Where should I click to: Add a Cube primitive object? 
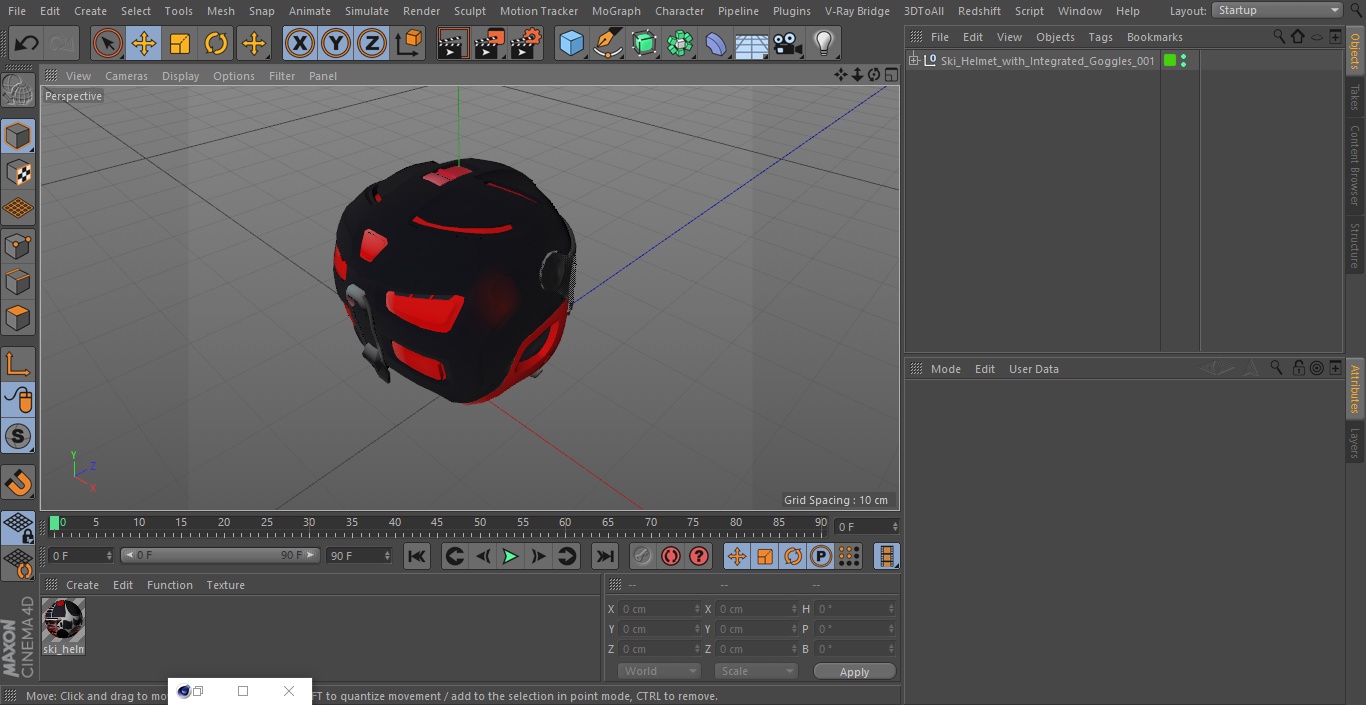point(571,44)
